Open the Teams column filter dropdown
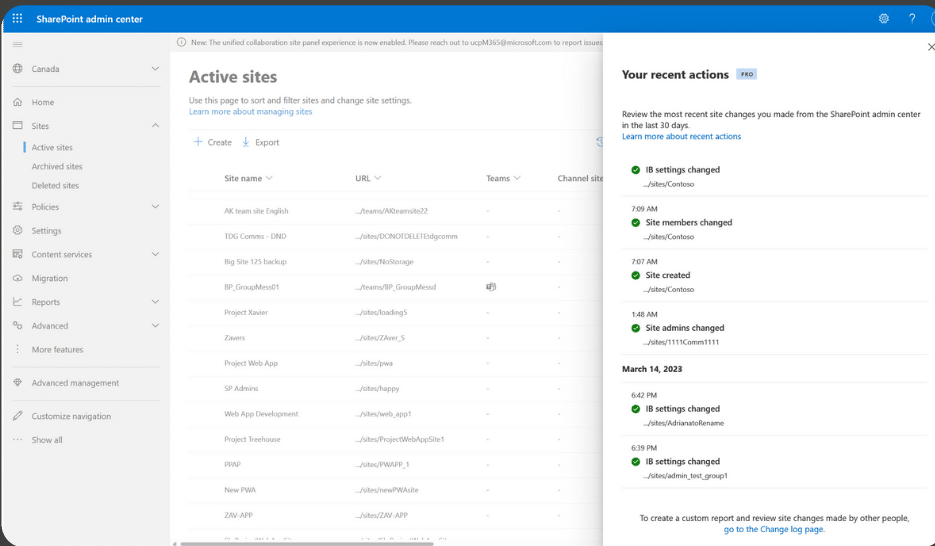 [517, 178]
